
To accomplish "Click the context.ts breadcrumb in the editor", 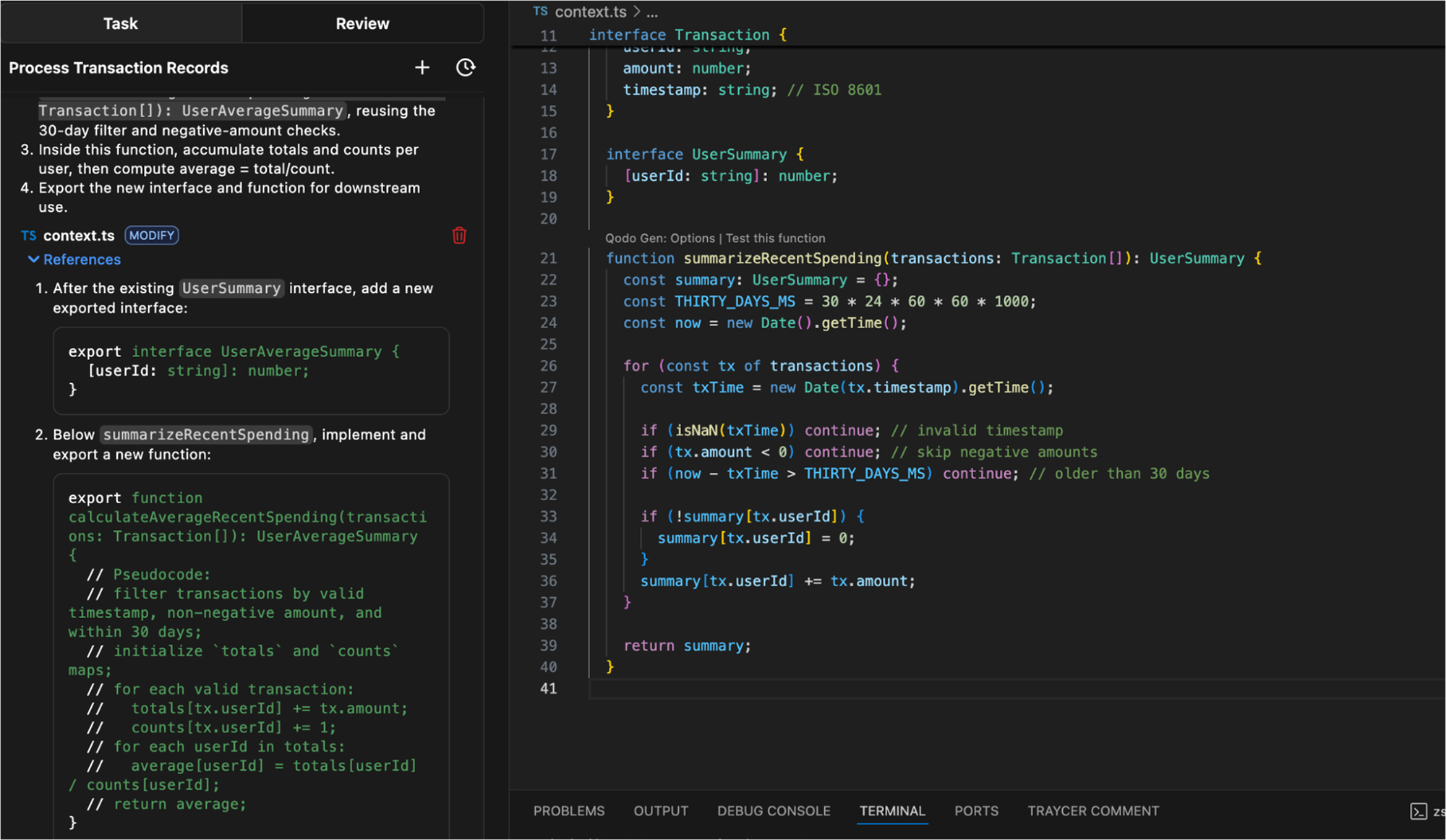I will [591, 12].
